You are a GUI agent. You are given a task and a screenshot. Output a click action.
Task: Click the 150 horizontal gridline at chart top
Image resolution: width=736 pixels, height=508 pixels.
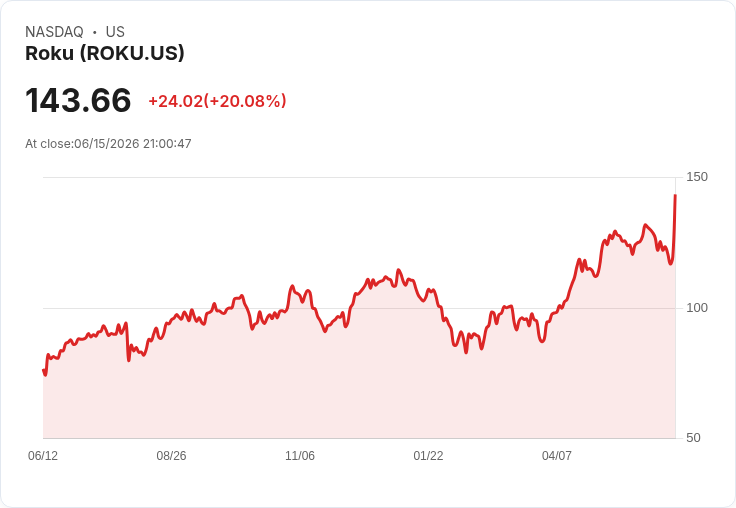click(x=360, y=177)
